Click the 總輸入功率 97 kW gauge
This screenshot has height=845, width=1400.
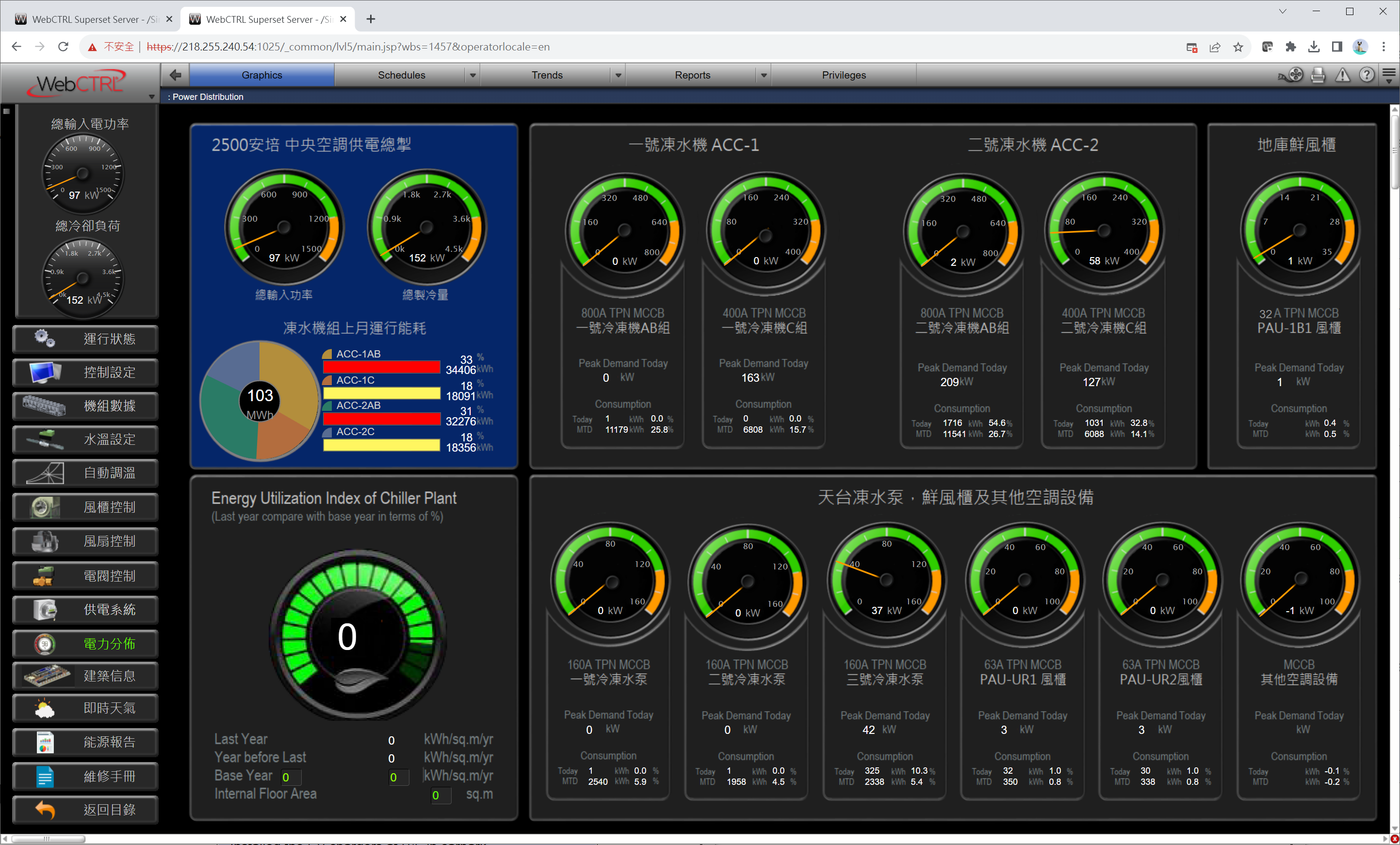tap(283, 227)
